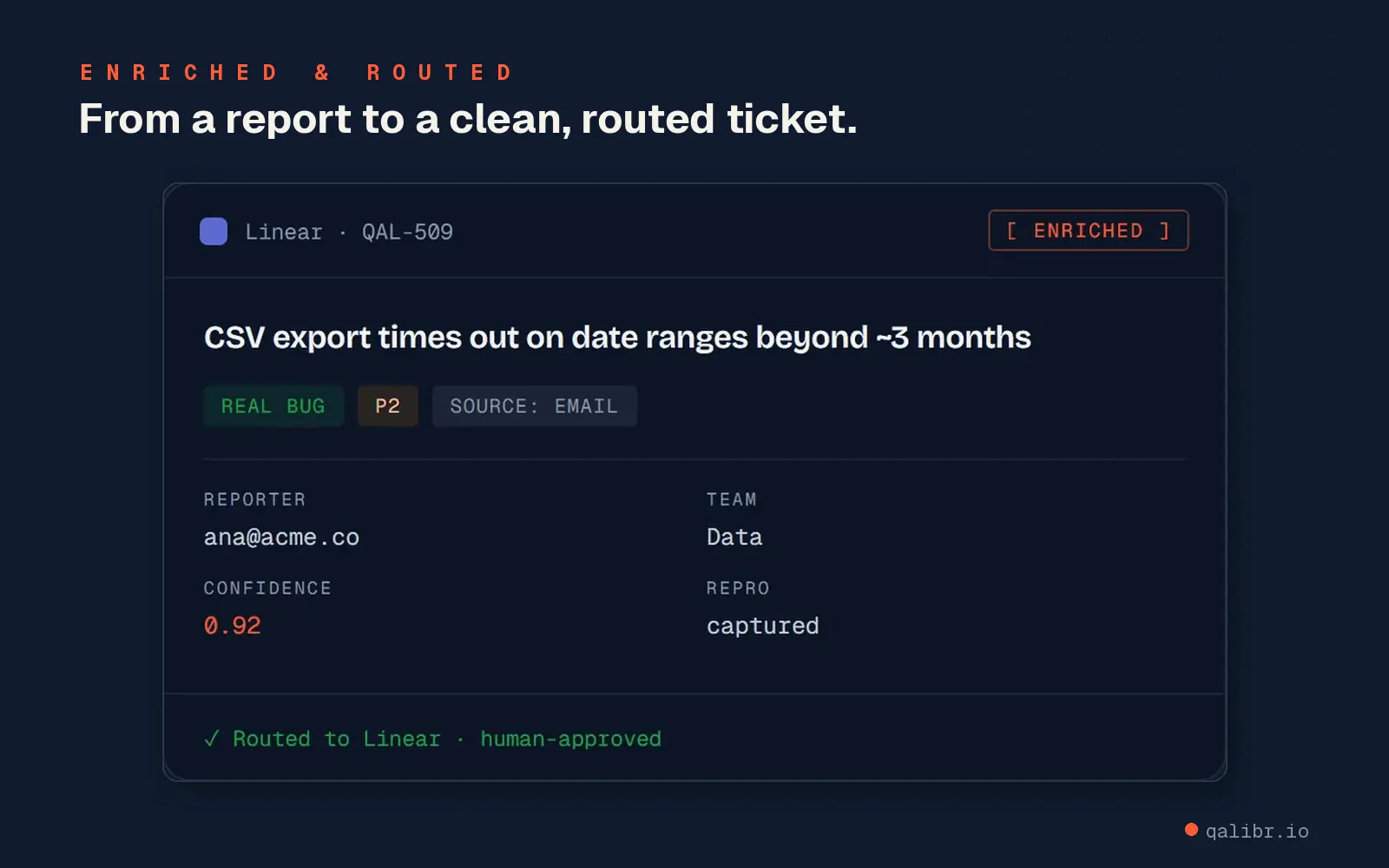Click reporter email ana@acme.co

[x=281, y=537]
